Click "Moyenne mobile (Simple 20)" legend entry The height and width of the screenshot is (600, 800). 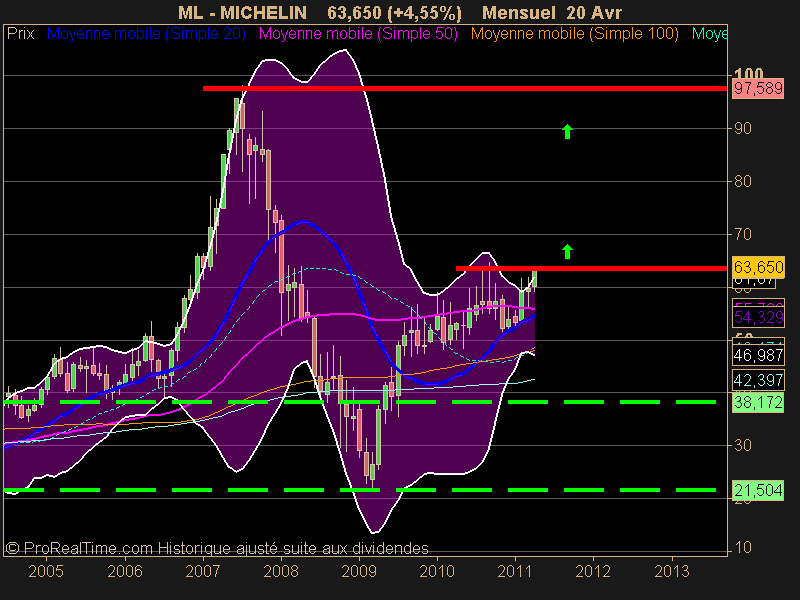click(x=146, y=34)
